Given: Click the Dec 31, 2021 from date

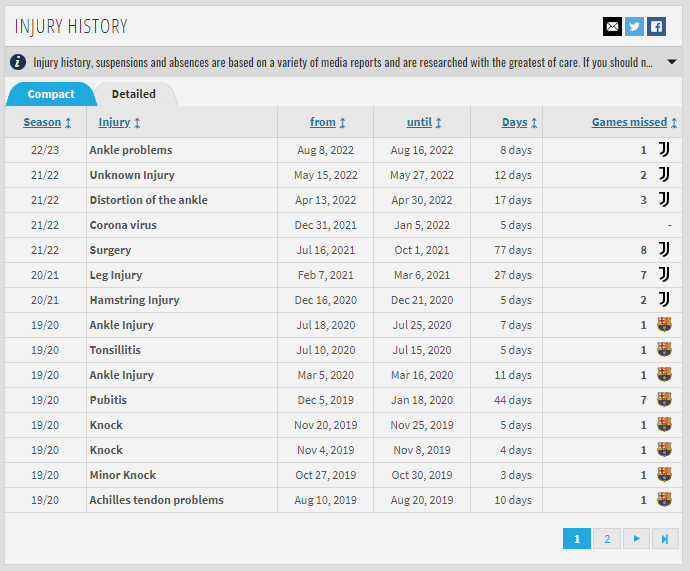Looking at the screenshot, I should pyautogui.click(x=325, y=225).
